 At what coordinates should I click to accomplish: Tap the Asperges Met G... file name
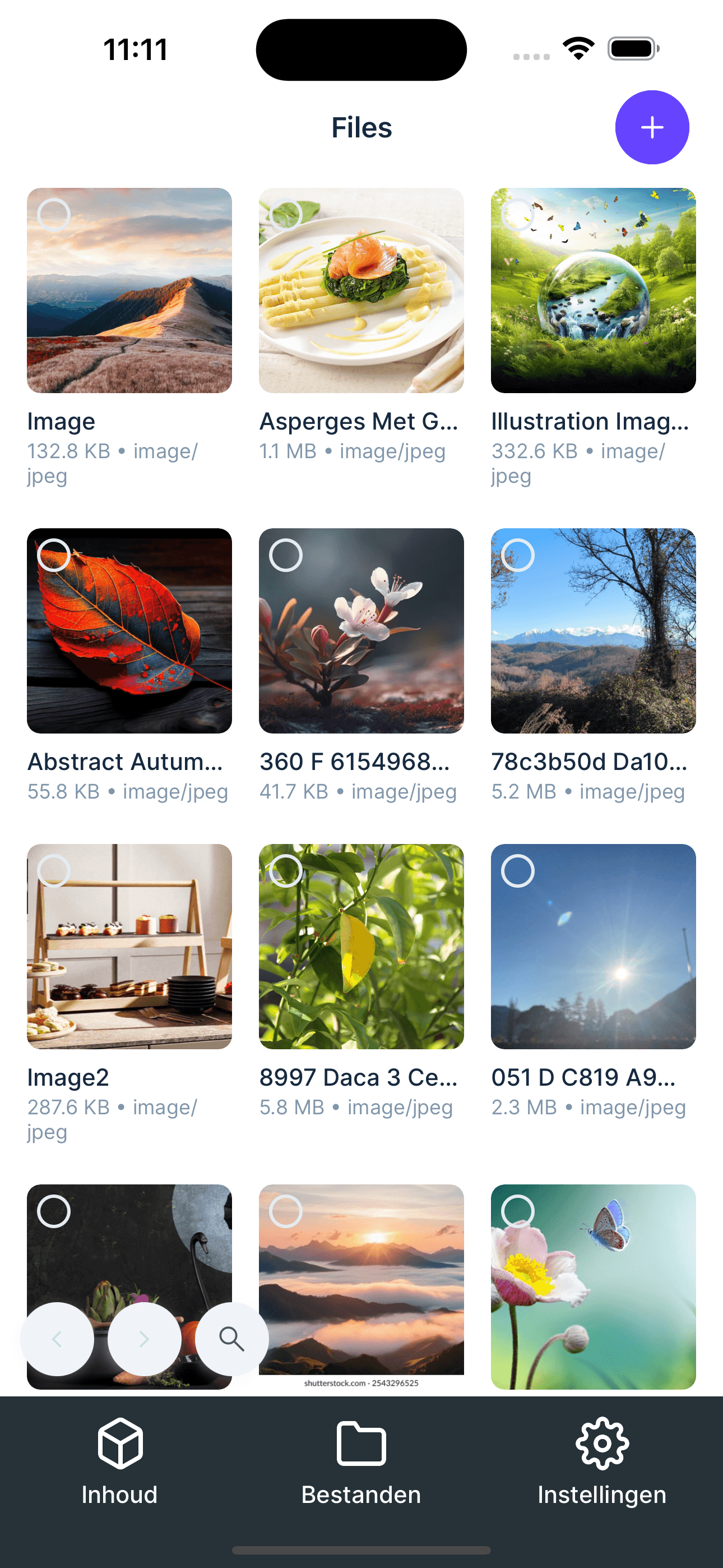point(359,421)
